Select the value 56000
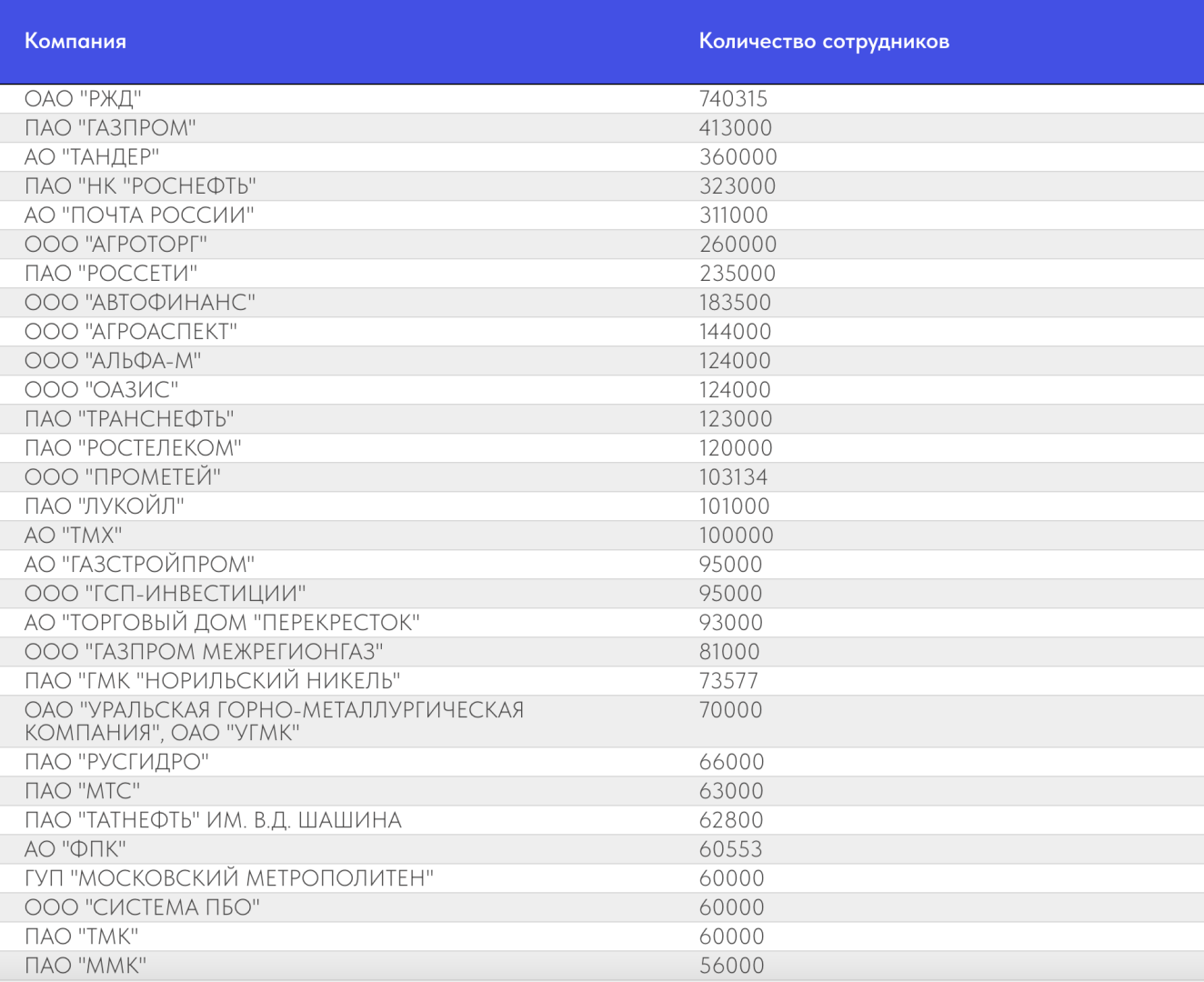Screen dimensions: 1204x982 pos(731,965)
